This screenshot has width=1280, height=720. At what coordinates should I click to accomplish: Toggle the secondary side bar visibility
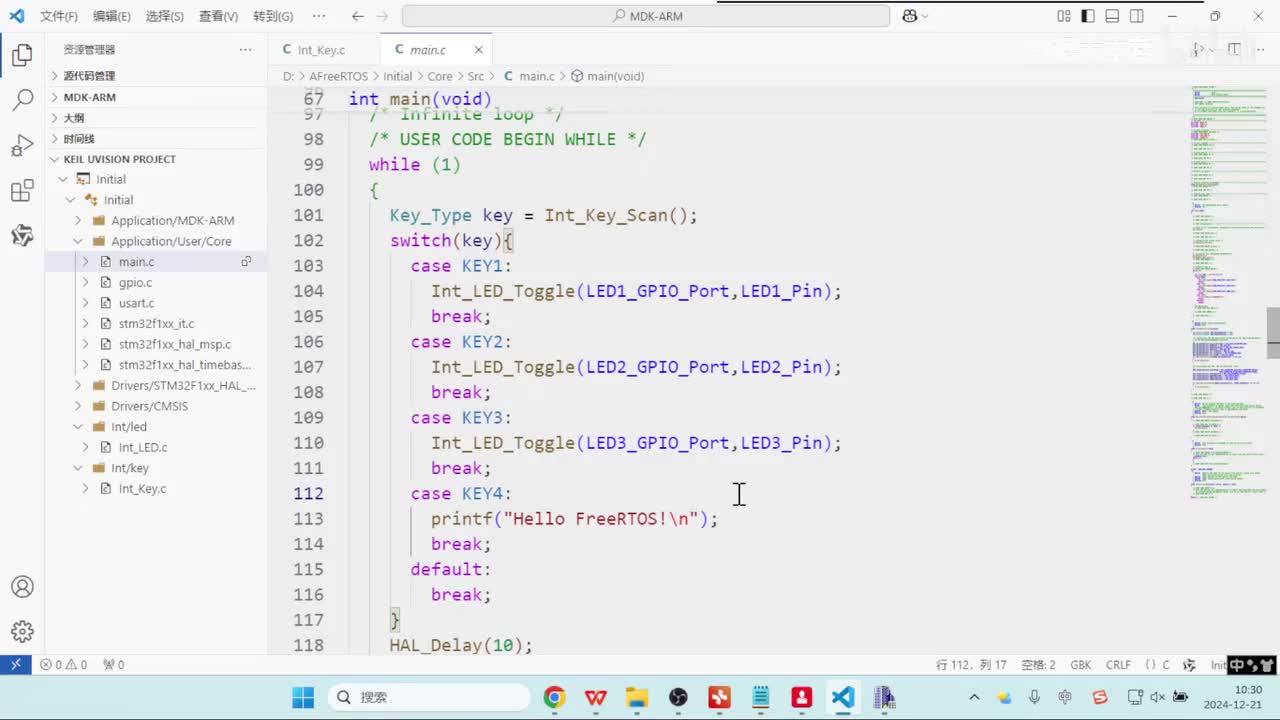click(x=1137, y=16)
